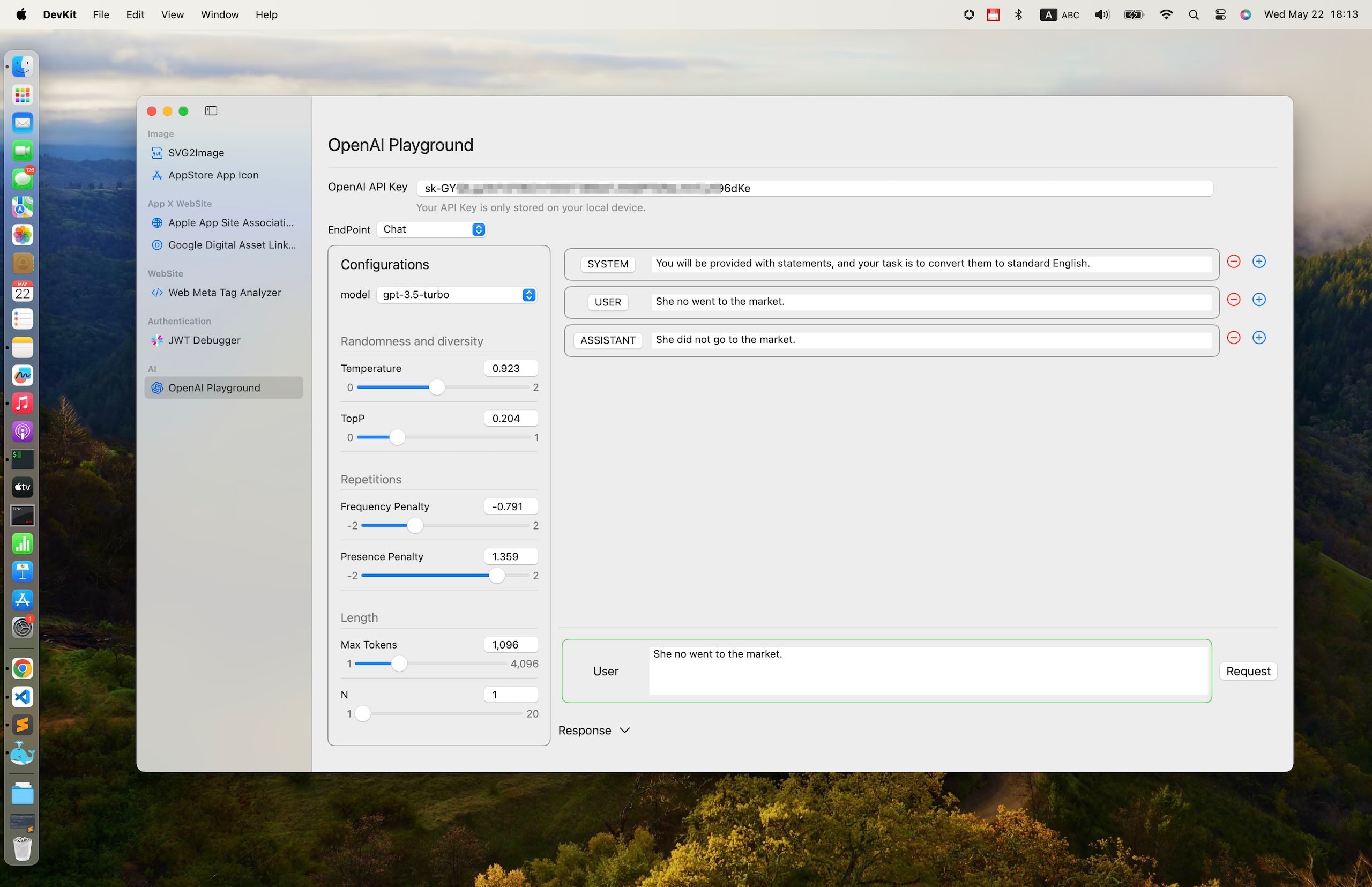The image size is (1372, 887).
Task: Edit the ASSISTANT message text
Action: (931, 340)
